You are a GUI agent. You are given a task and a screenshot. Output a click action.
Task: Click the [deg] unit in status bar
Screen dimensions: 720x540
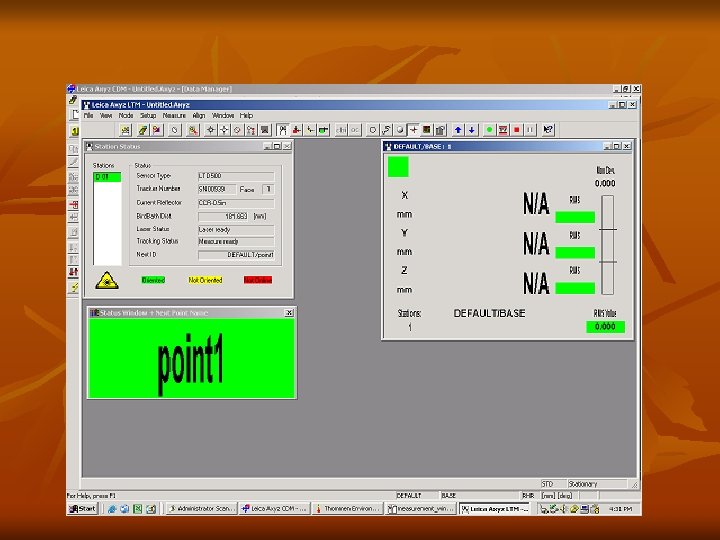tap(565, 496)
